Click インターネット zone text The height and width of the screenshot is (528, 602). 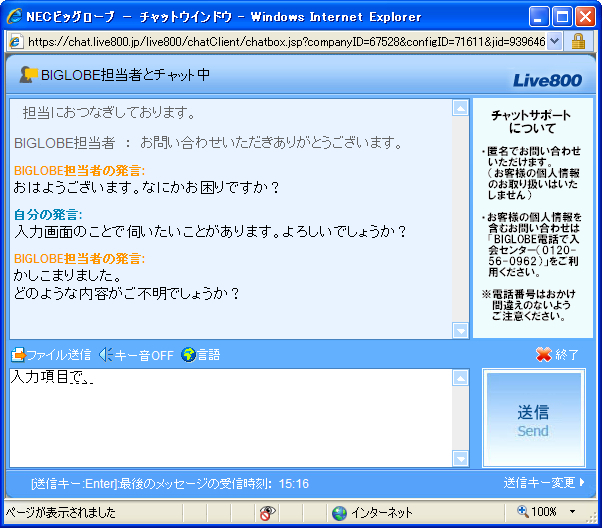click(382, 513)
